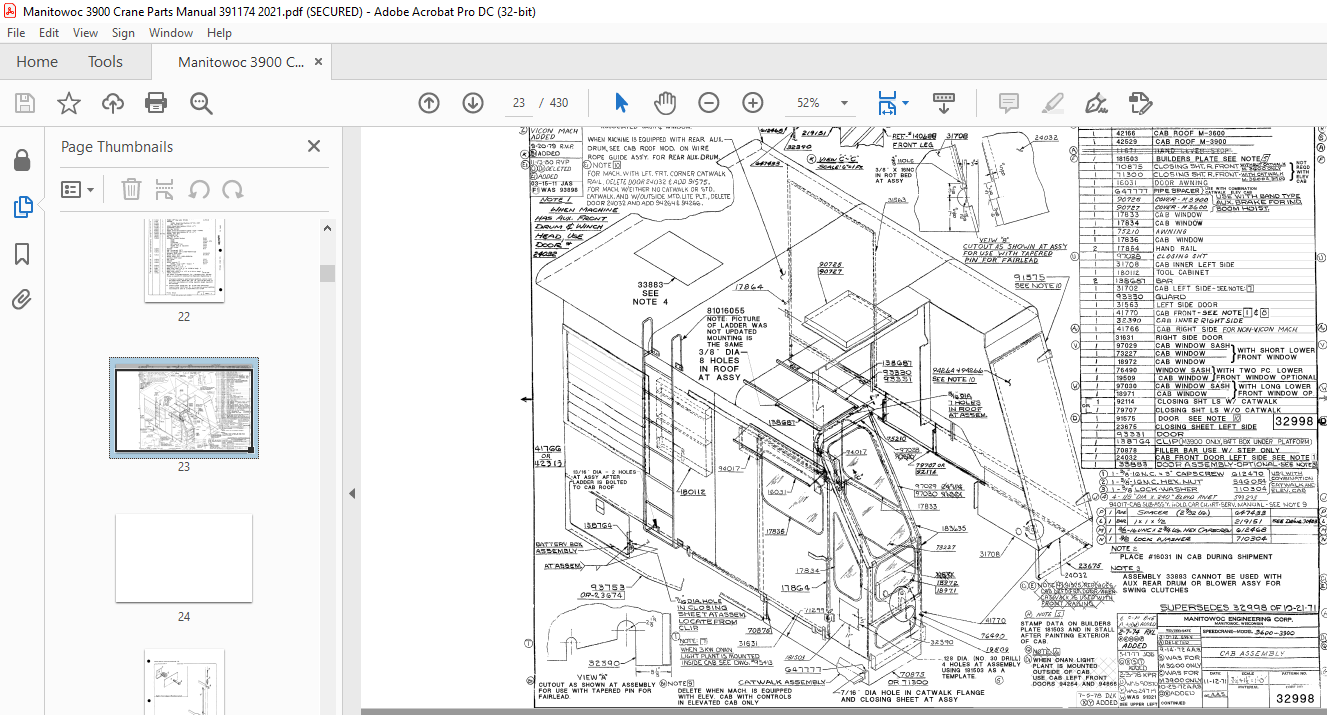The image size is (1327, 715).
Task: Go to previous page arrow
Action: click(x=429, y=103)
